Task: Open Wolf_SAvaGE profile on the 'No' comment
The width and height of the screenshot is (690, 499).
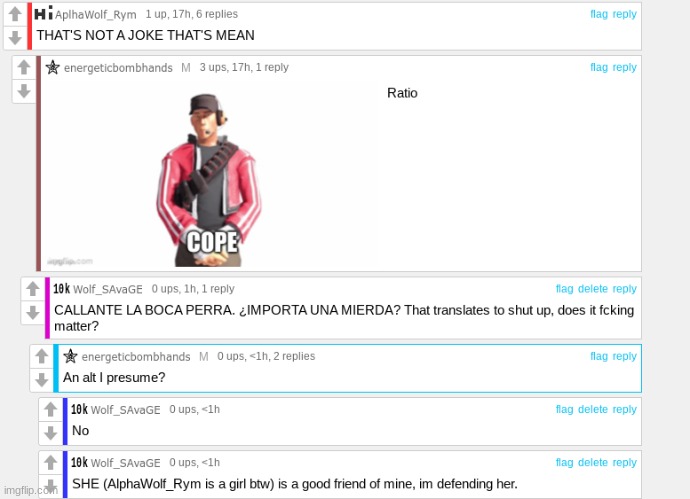Action: click(125, 410)
